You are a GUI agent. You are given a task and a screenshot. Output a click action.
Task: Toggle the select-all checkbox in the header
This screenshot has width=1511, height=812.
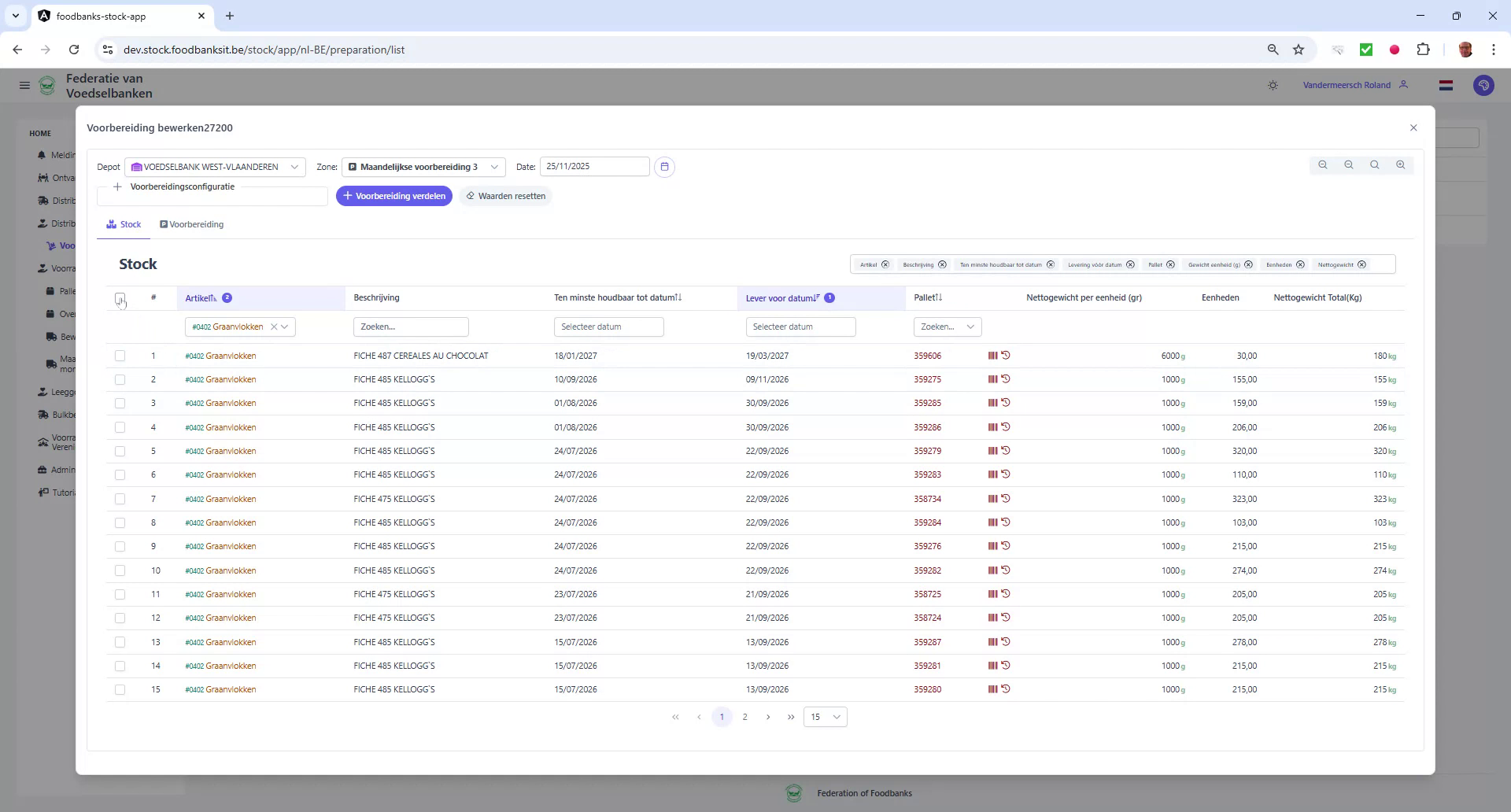coord(120,297)
